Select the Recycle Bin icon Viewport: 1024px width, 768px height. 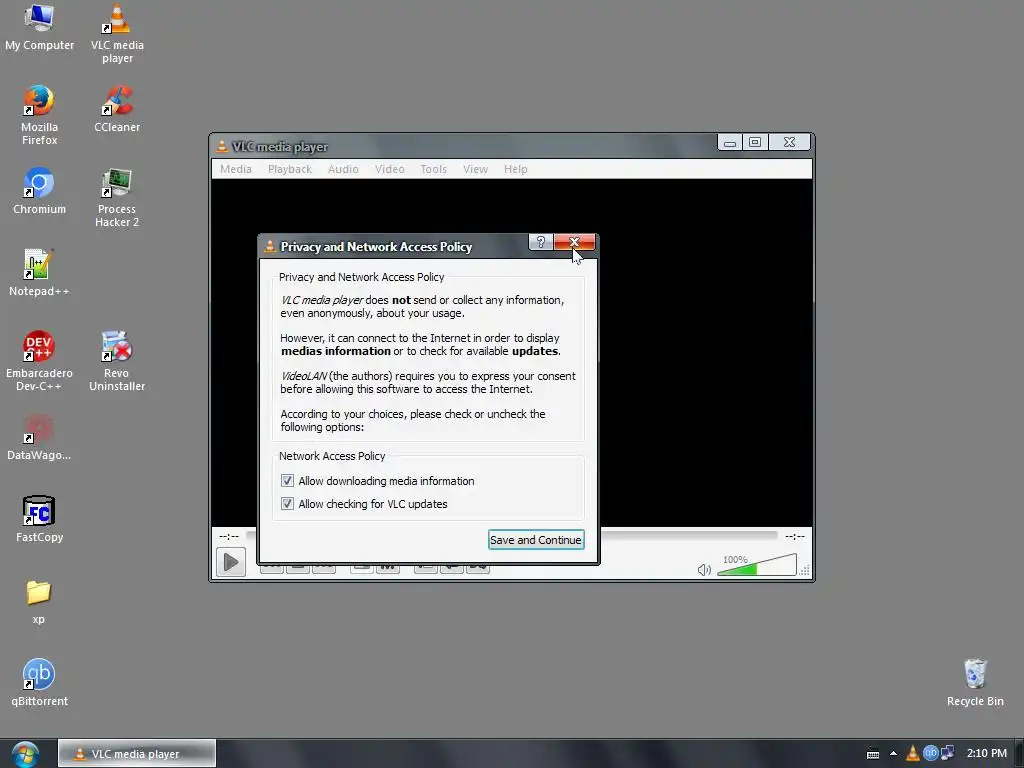(x=975, y=683)
